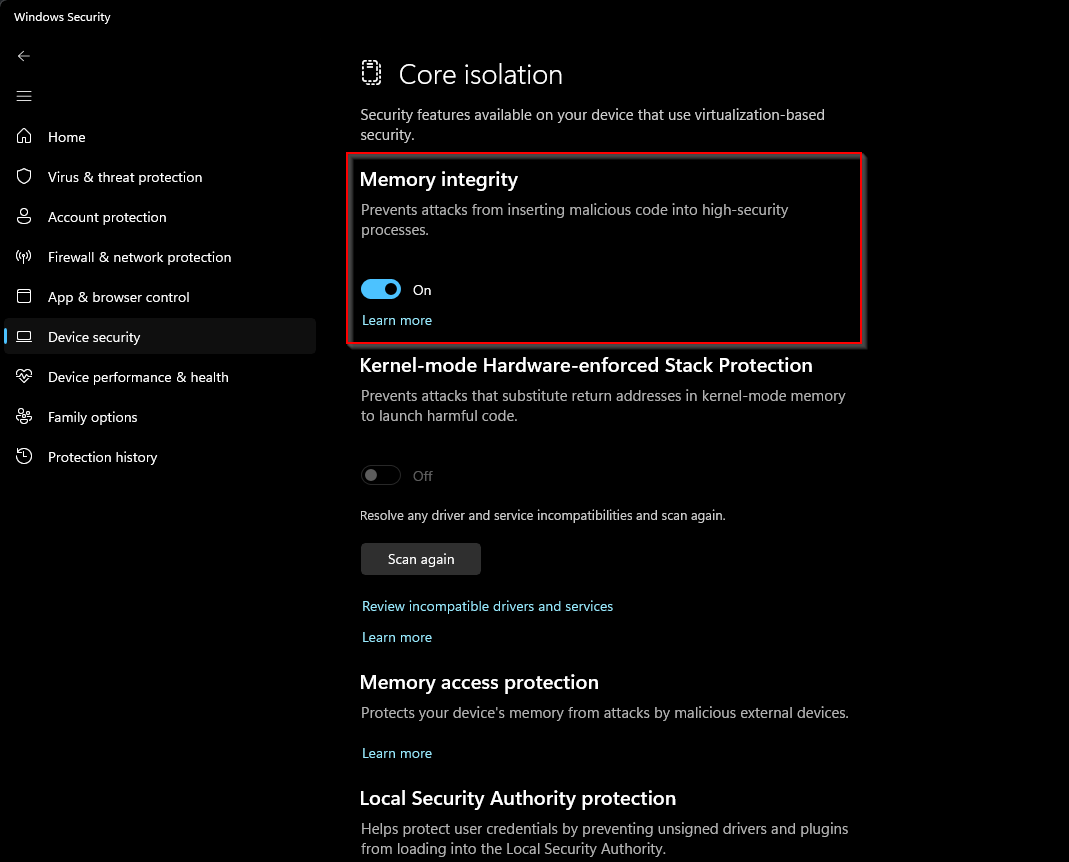Toggle Kernel-mode Hardware-enforced Stack Protection switch
Image resolution: width=1069 pixels, height=862 pixels.
coord(381,476)
